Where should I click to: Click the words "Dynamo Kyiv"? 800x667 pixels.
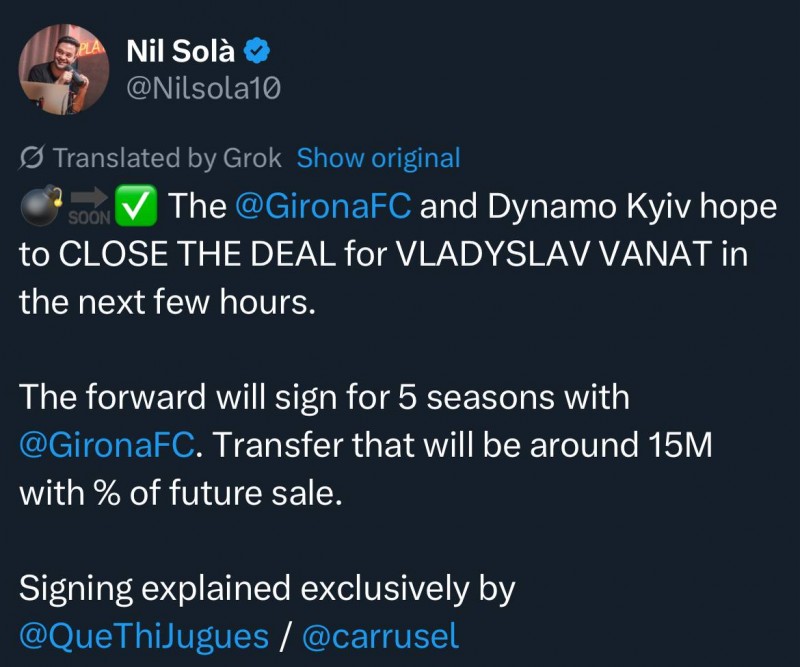click(x=575, y=206)
